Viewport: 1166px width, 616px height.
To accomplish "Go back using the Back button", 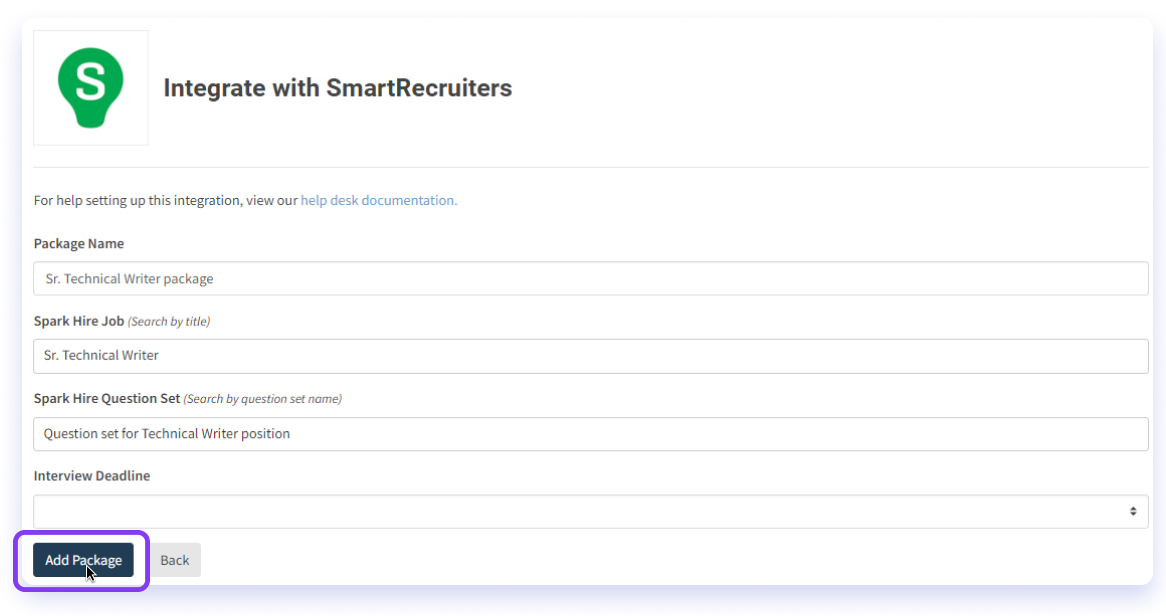I will click(x=175, y=560).
